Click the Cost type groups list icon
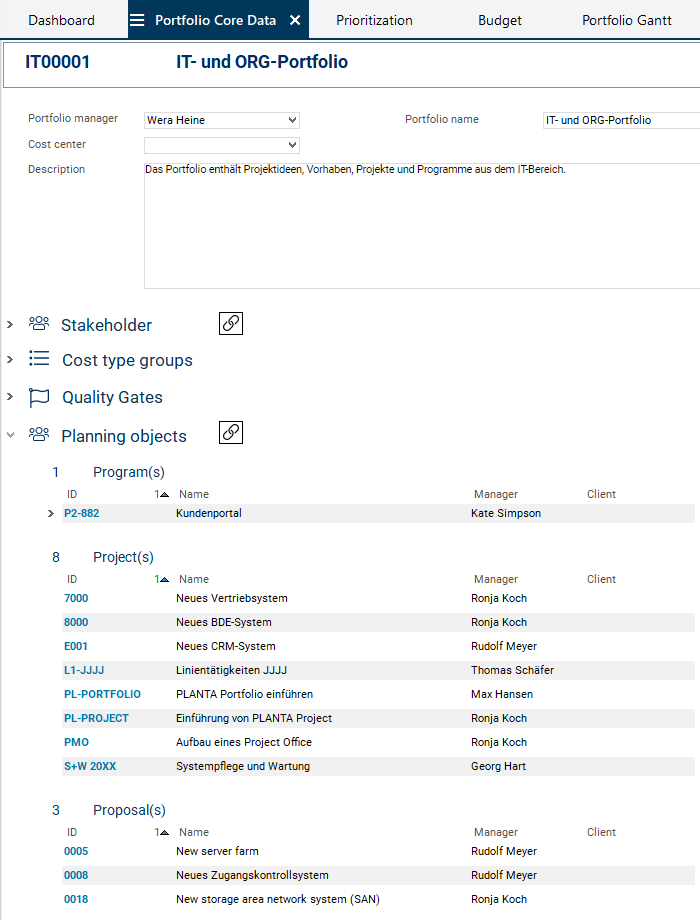 tap(39, 359)
